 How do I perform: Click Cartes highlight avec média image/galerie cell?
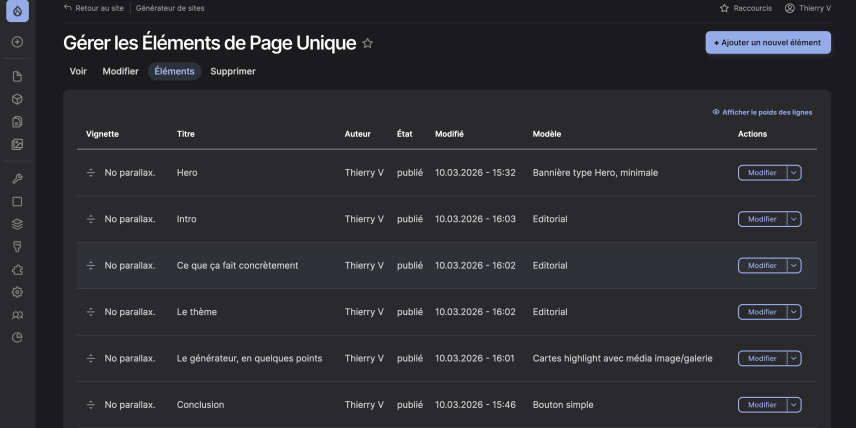tap(623, 359)
